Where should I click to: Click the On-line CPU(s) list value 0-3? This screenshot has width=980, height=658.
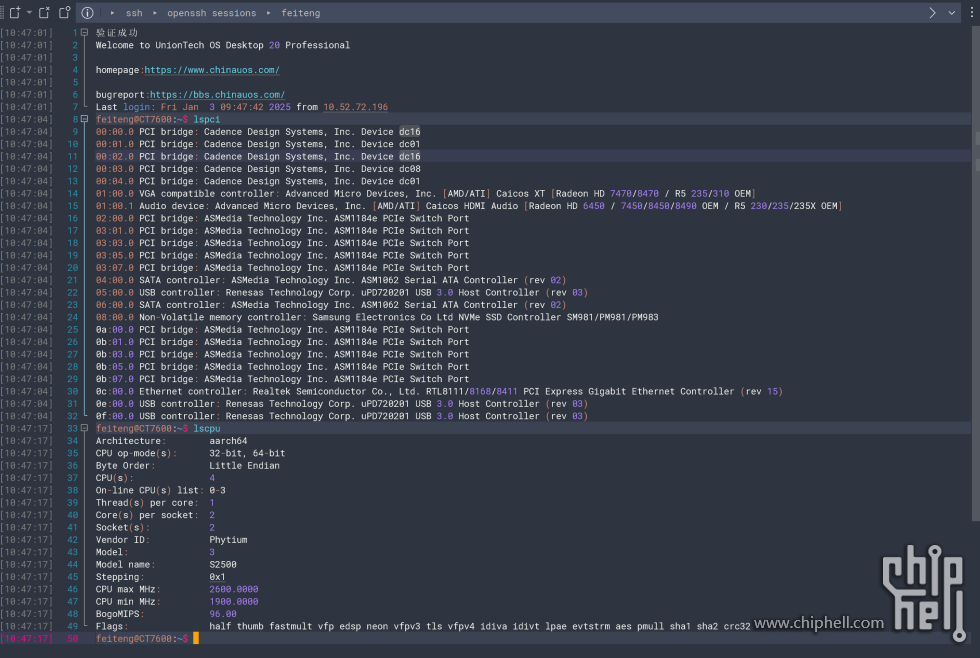pos(218,491)
